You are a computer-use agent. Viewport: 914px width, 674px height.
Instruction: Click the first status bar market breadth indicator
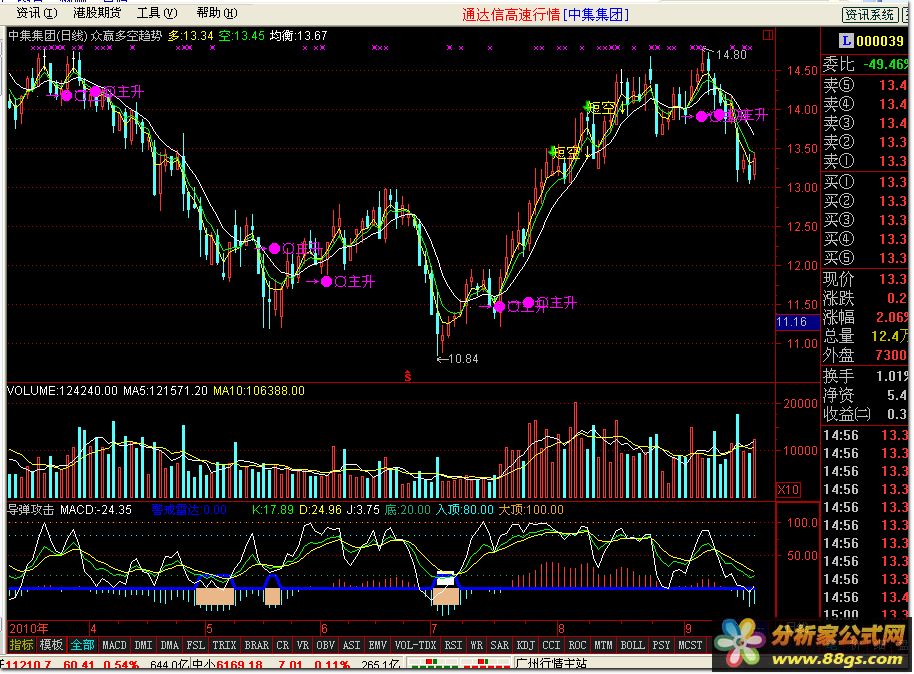433,664
